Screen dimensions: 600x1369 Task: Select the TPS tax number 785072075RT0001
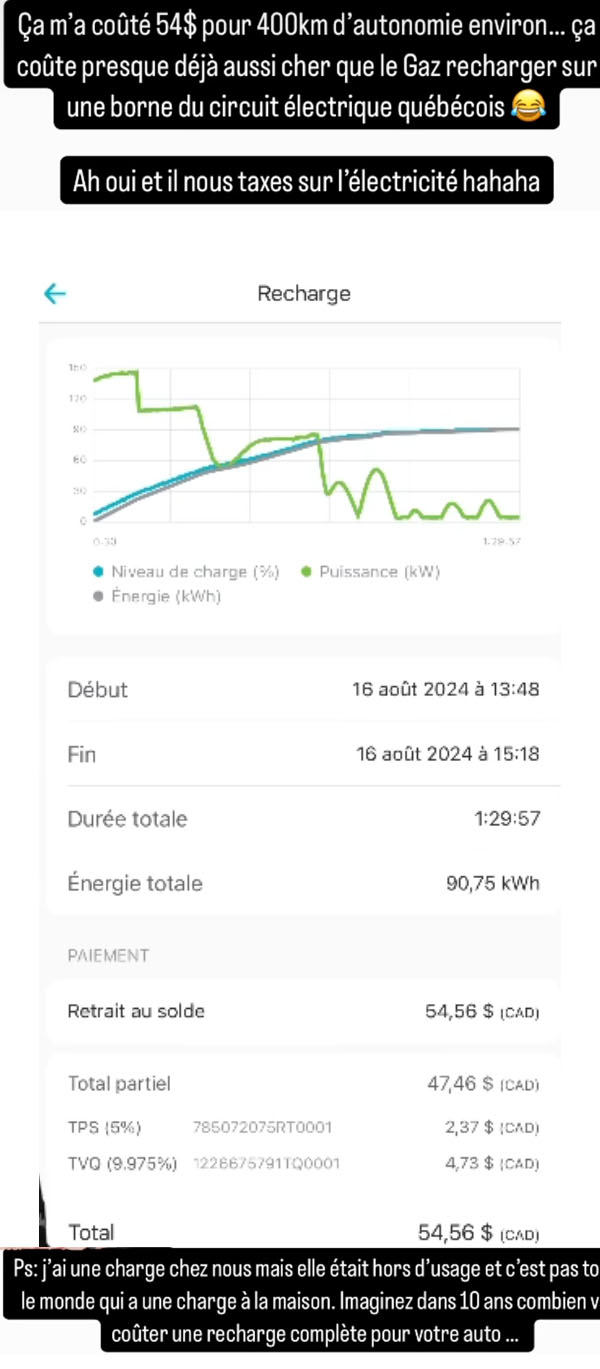click(x=262, y=1127)
